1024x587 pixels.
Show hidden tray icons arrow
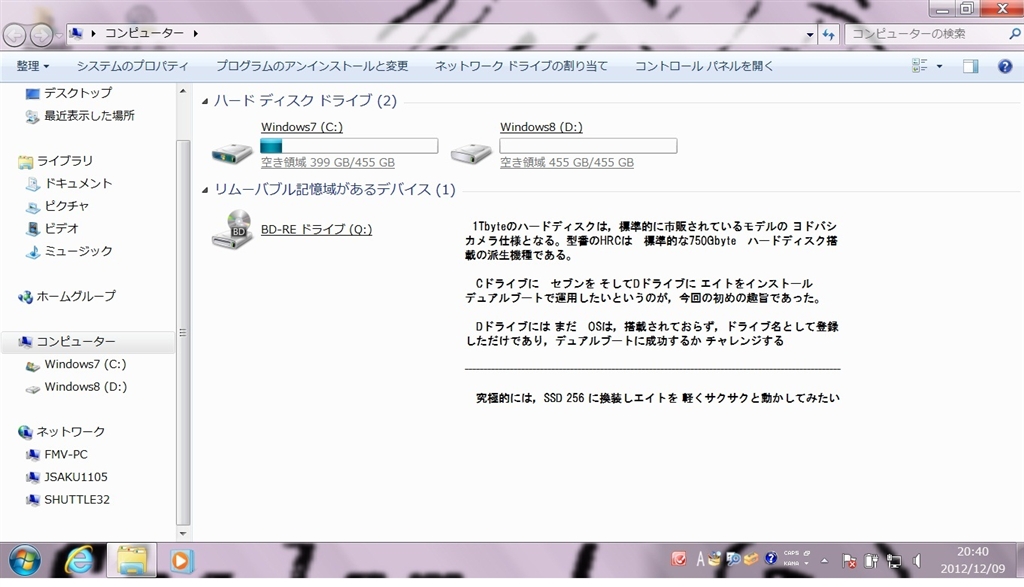(x=824, y=561)
